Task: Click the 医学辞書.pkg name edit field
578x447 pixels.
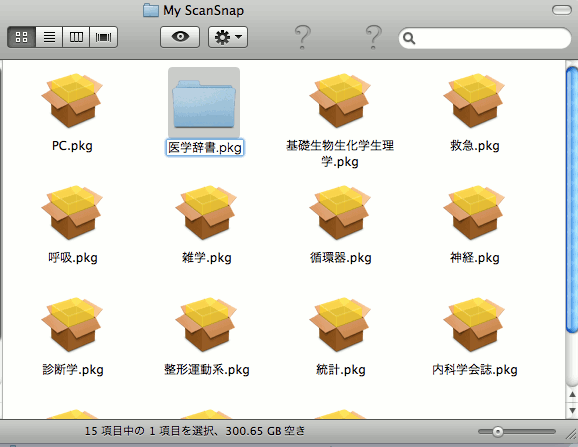Action: 205,148
